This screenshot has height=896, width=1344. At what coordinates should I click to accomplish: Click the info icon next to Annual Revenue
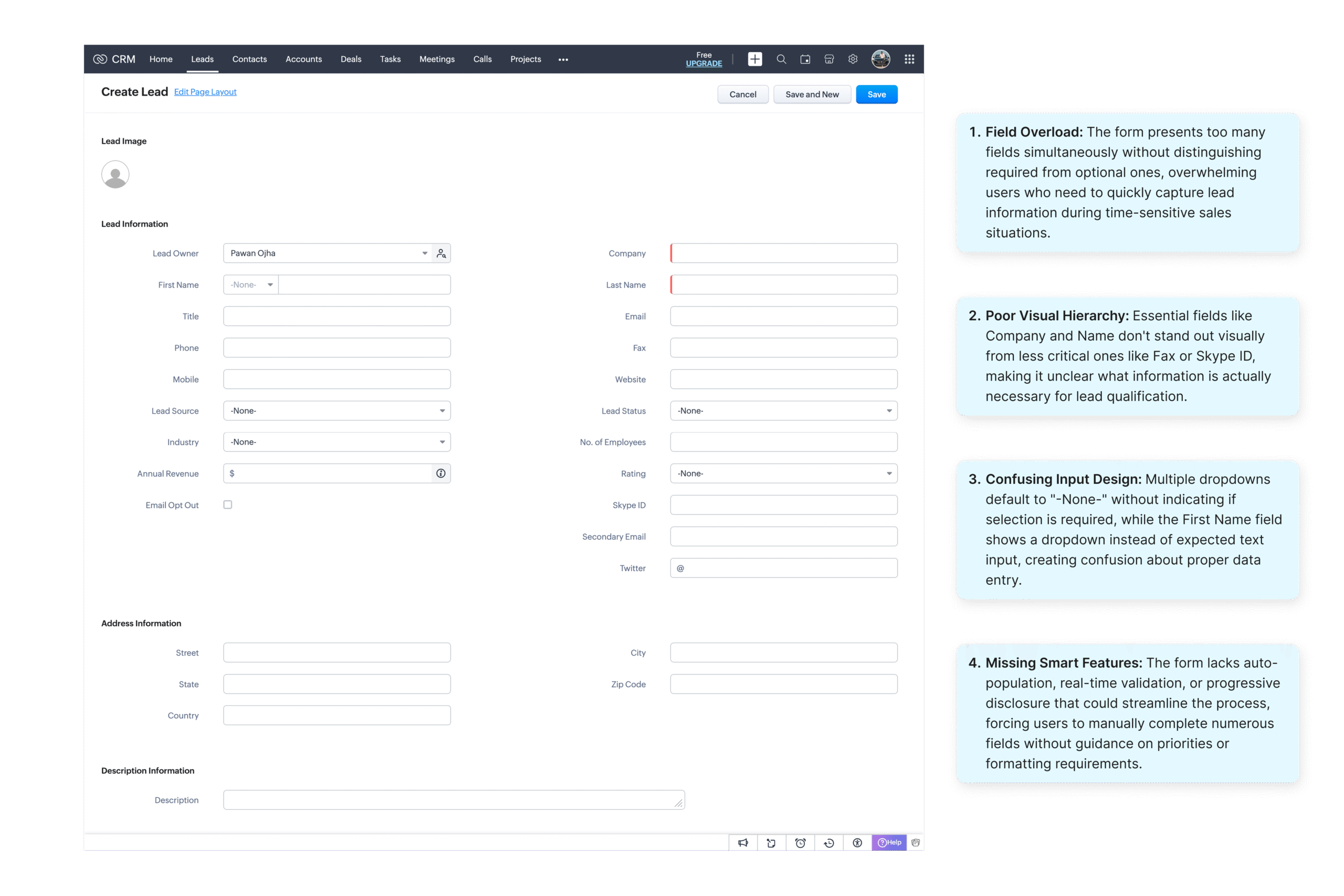440,473
